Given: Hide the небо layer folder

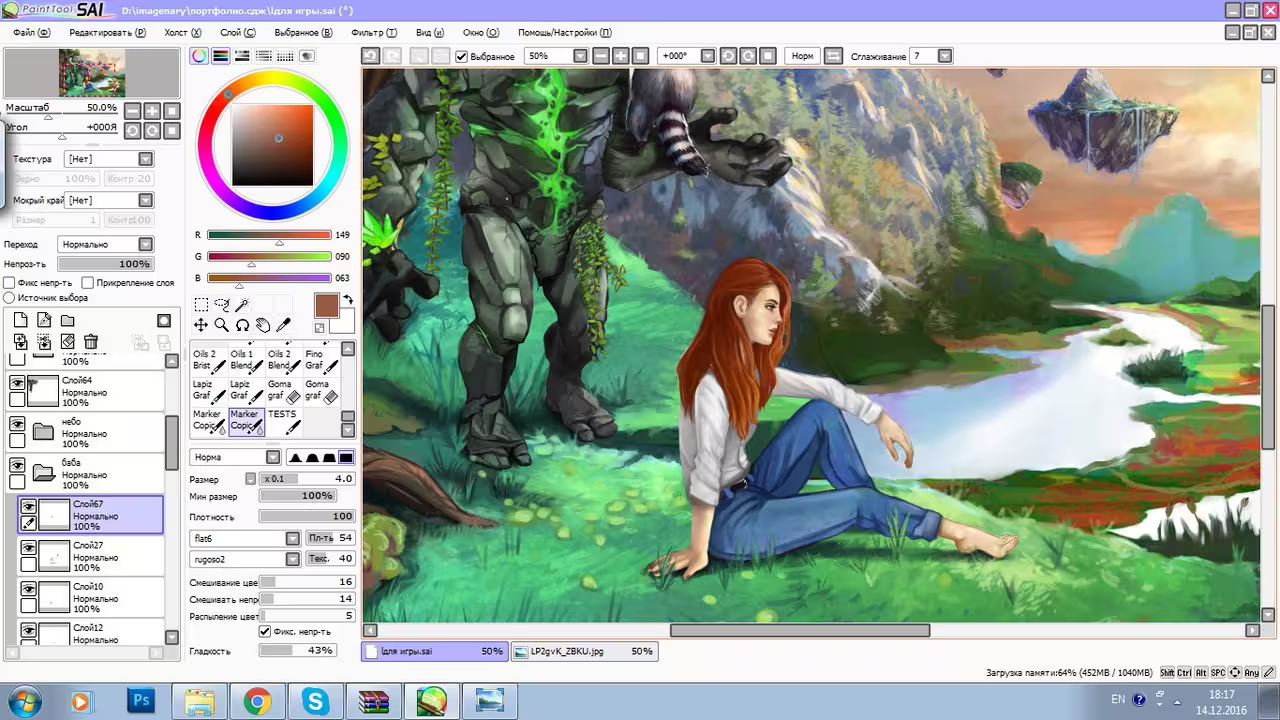Looking at the screenshot, I should coord(17,423).
